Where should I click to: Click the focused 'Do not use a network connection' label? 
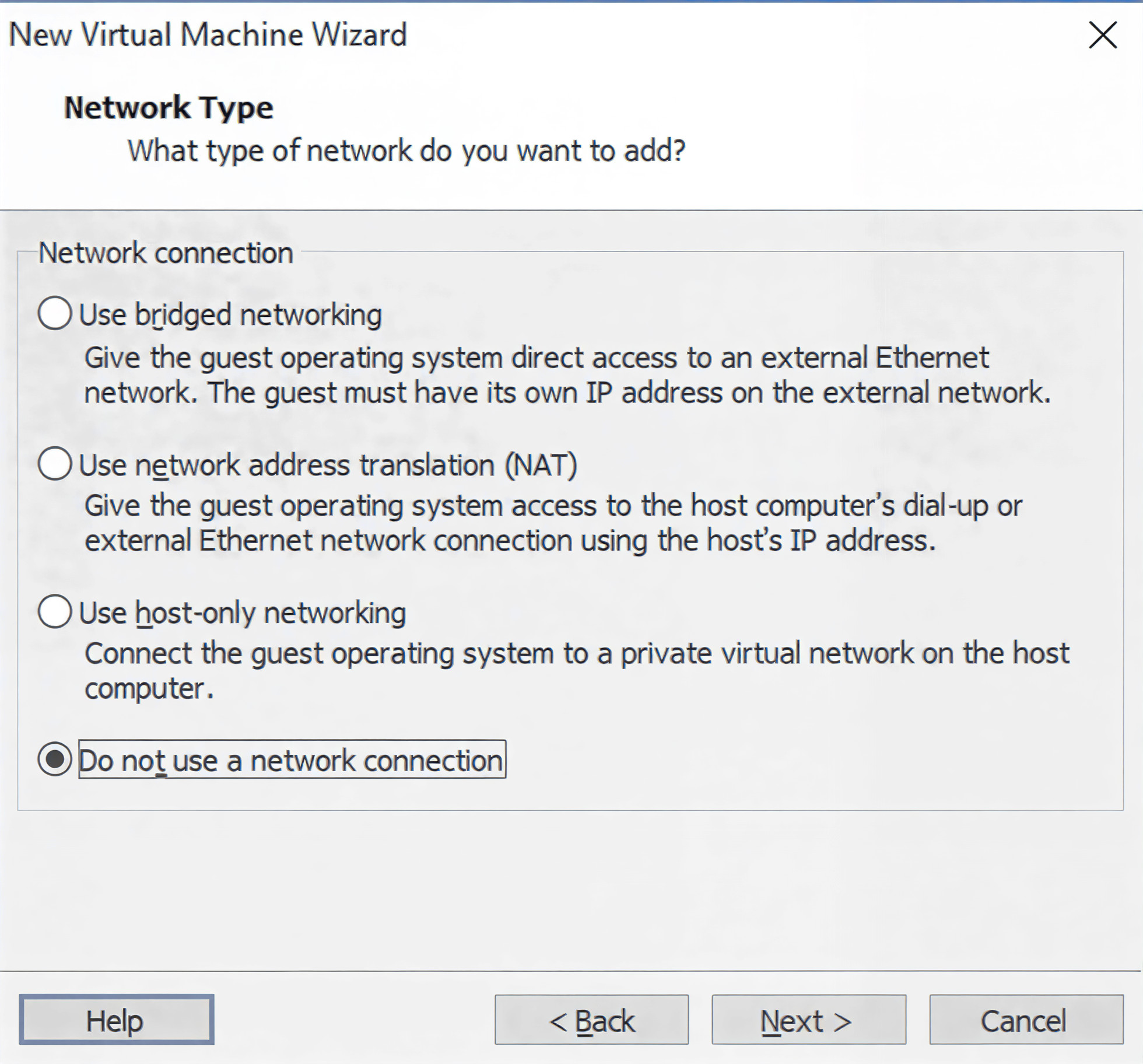[x=292, y=760]
